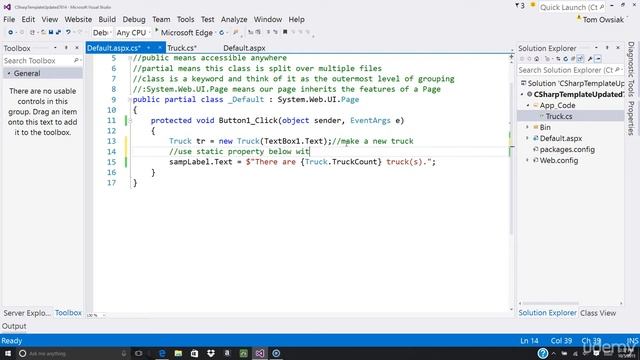
Task: Collapse the General group in Toolbox
Action: click(x=9, y=73)
